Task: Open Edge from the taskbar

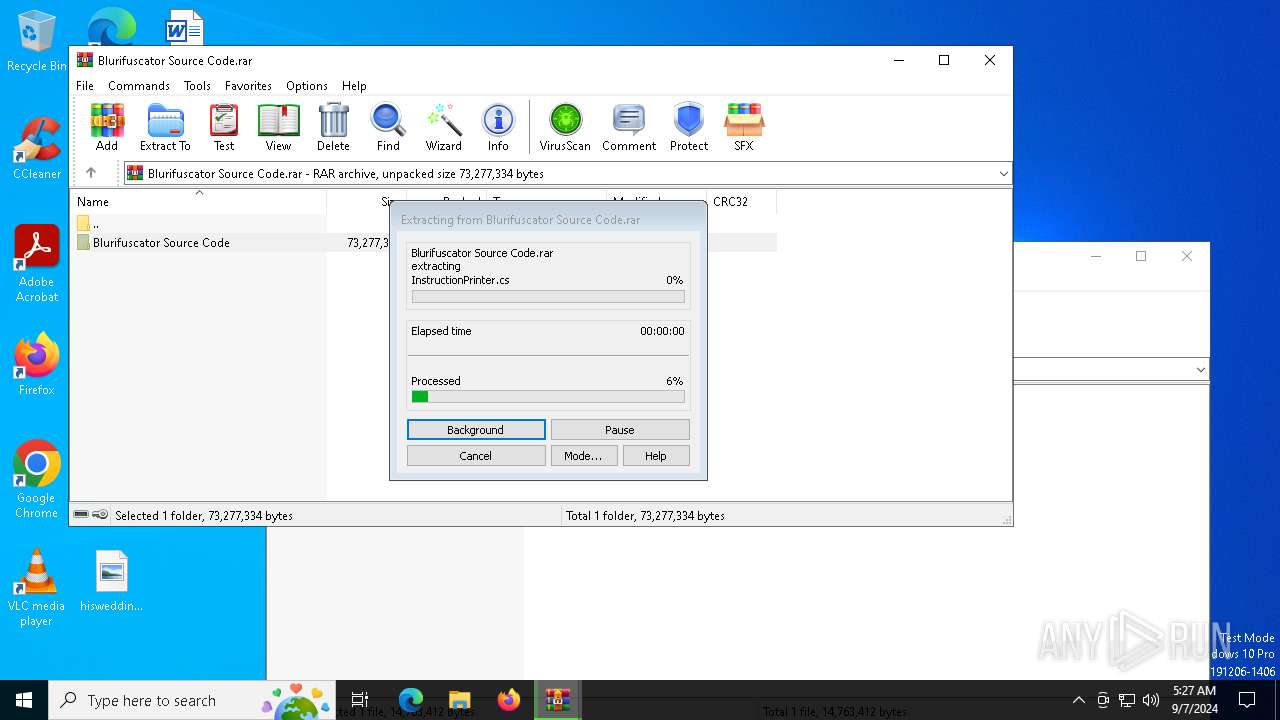Action: point(411,700)
